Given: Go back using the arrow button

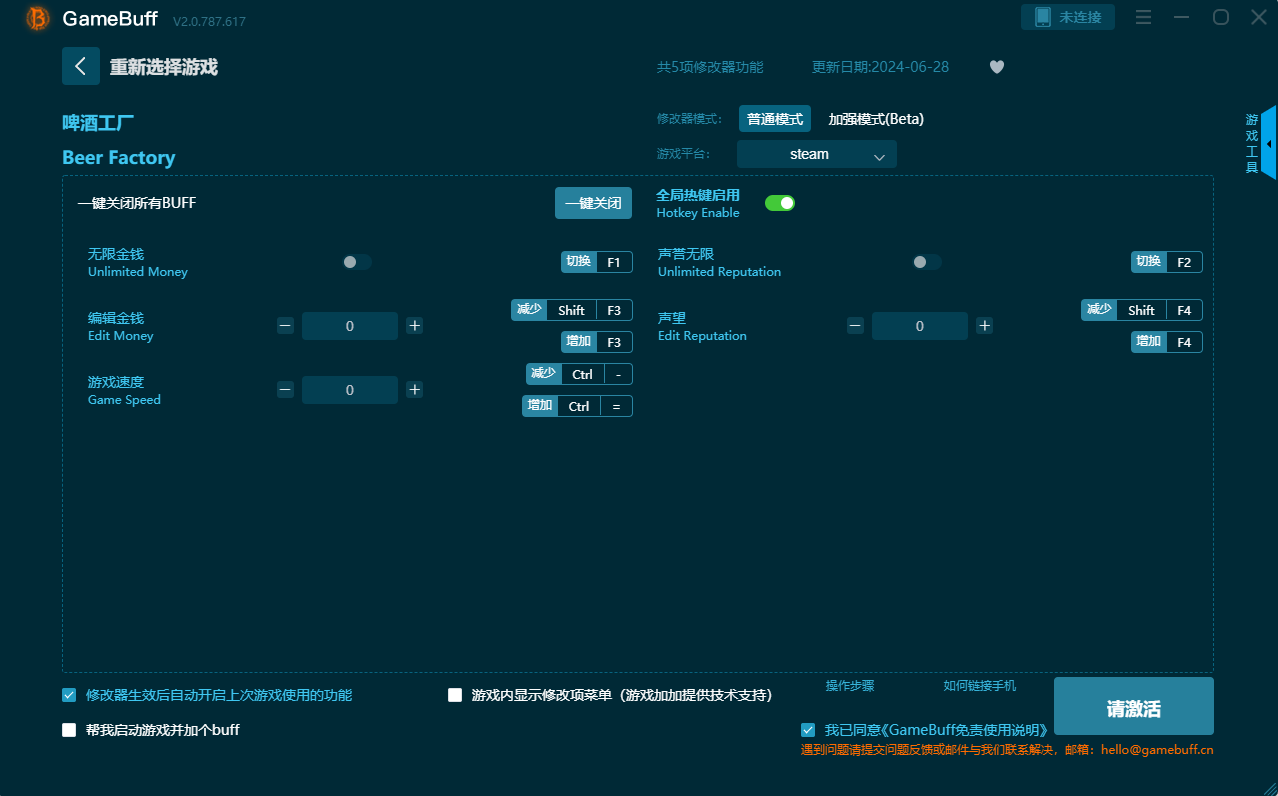Looking at the screenshot, I should point(81,66).
